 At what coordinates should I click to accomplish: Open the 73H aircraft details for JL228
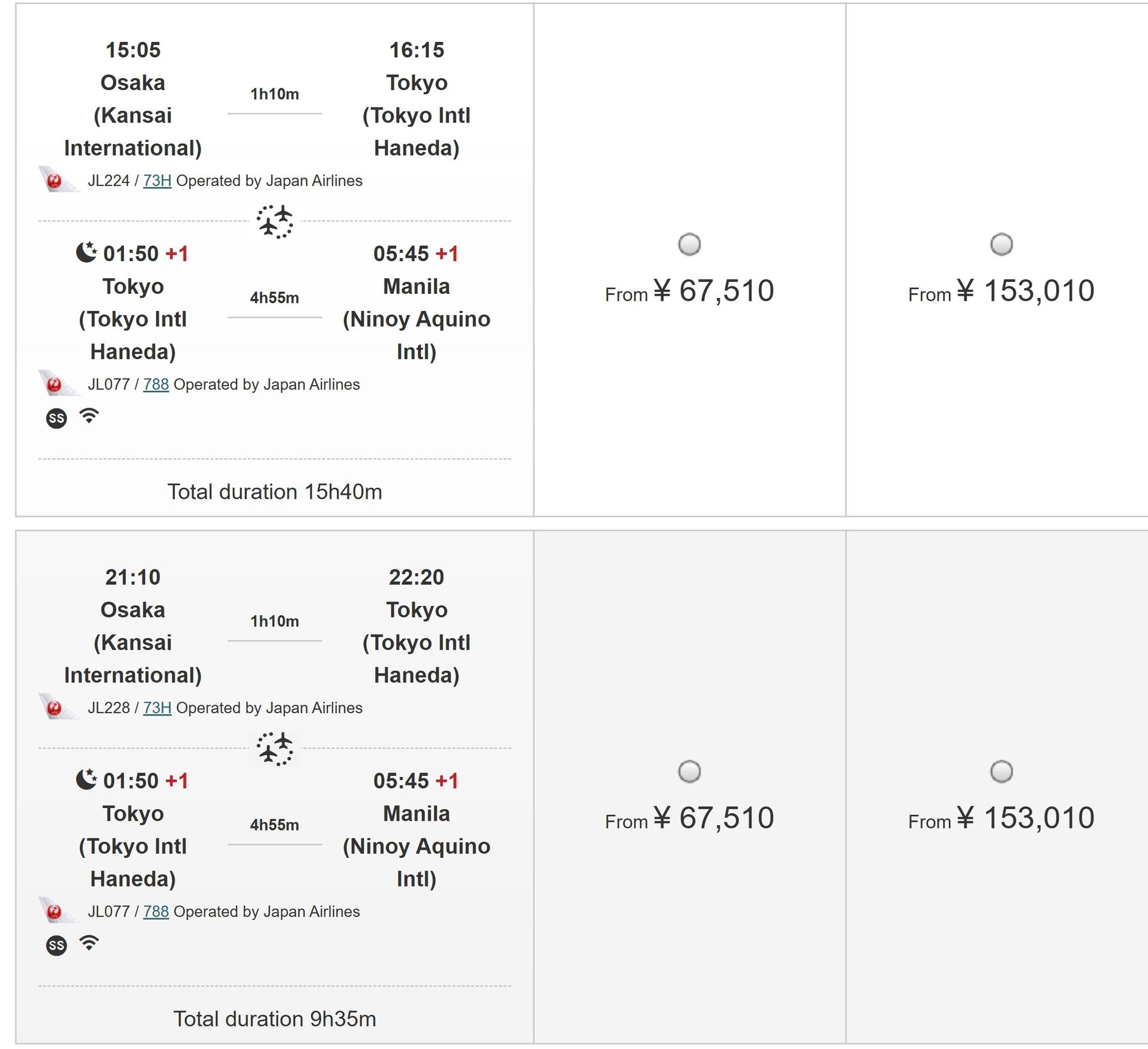(x=156, y=708)
